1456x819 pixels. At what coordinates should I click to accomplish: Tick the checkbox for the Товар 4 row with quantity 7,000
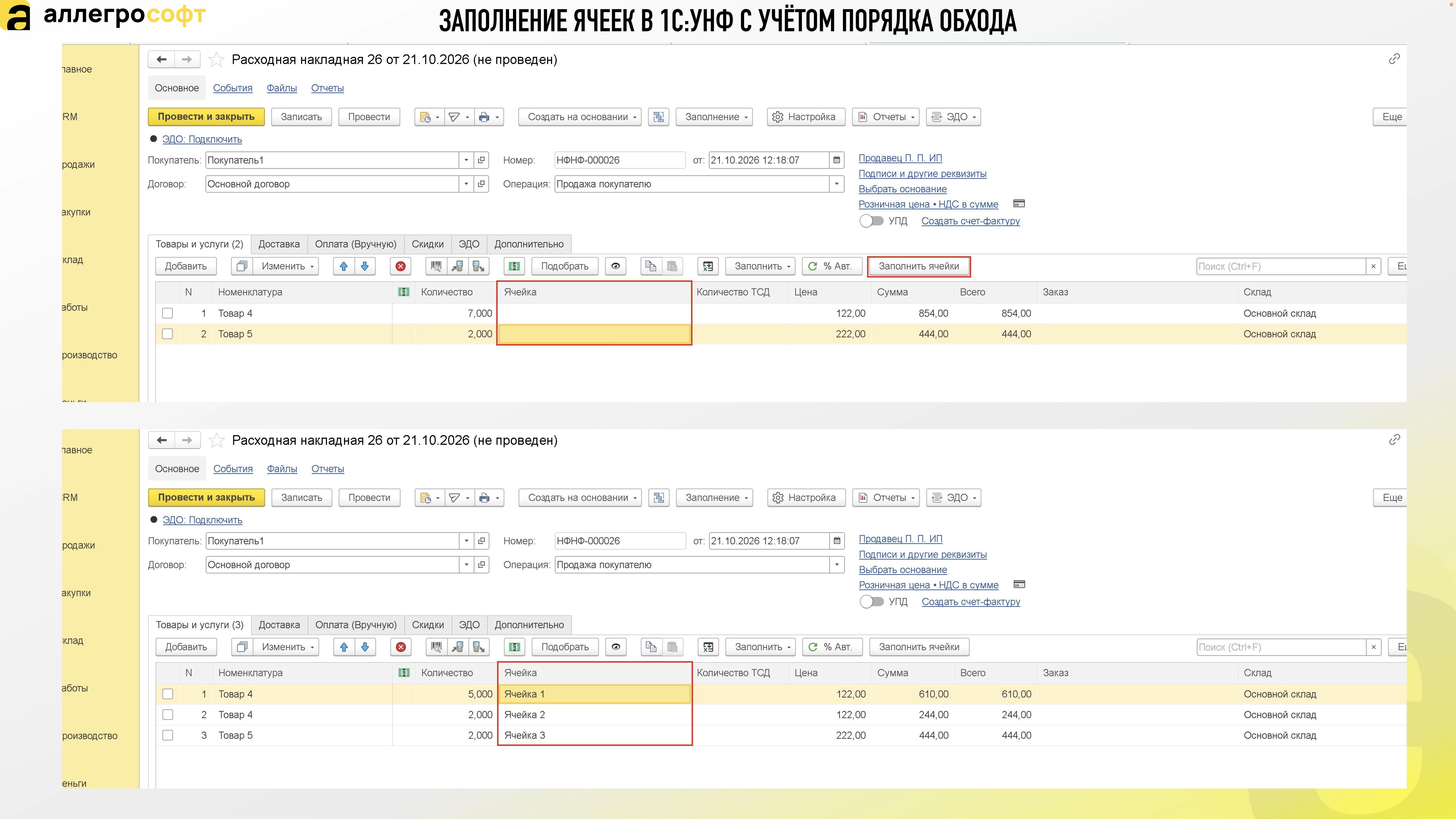tap(167, 313)
